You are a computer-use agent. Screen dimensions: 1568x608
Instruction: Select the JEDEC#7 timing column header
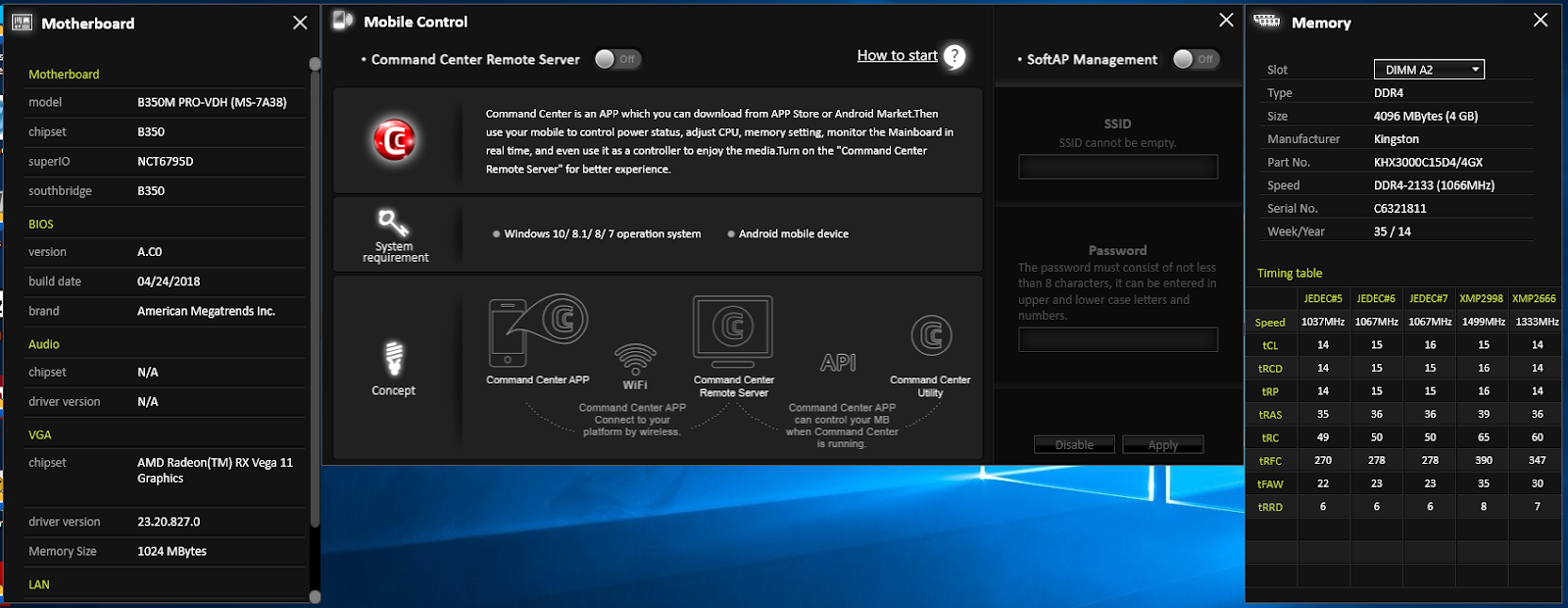click(x=1429, y=298)
